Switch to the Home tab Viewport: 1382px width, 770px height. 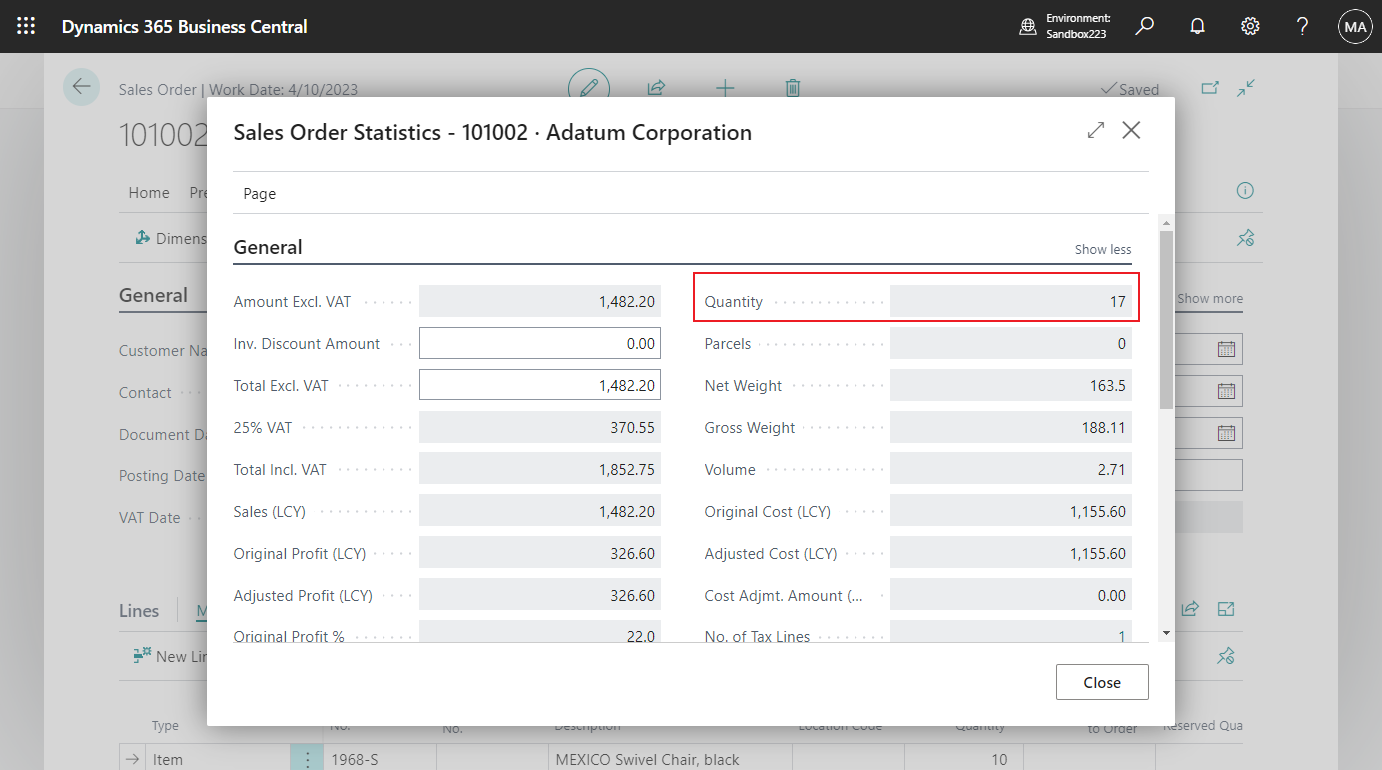(148, 192)
